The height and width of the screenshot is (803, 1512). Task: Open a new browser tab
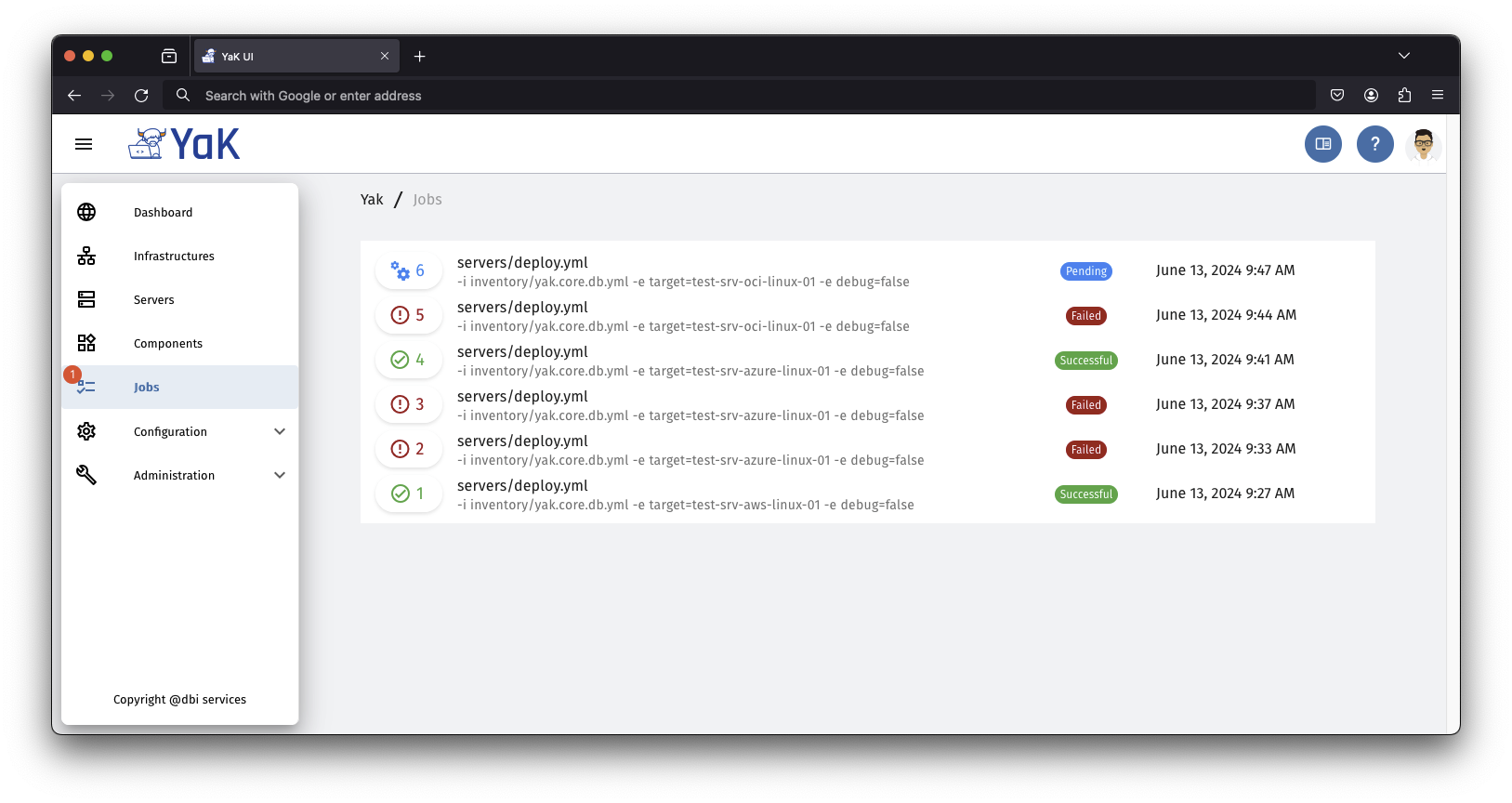point(420,57)
